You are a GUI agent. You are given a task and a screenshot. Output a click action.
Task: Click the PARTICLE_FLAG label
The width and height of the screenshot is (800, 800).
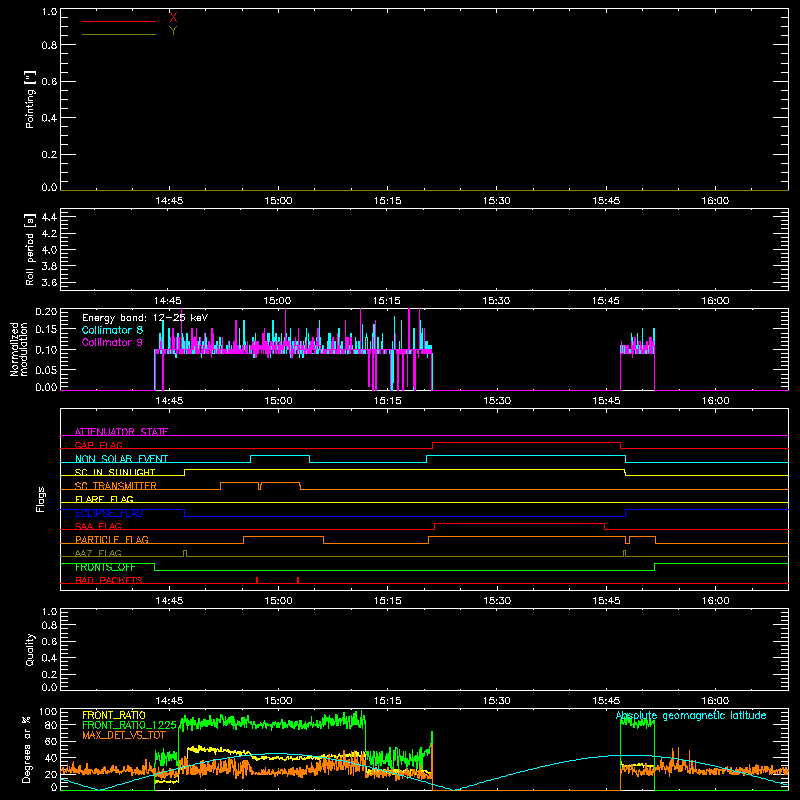(112, 540)
